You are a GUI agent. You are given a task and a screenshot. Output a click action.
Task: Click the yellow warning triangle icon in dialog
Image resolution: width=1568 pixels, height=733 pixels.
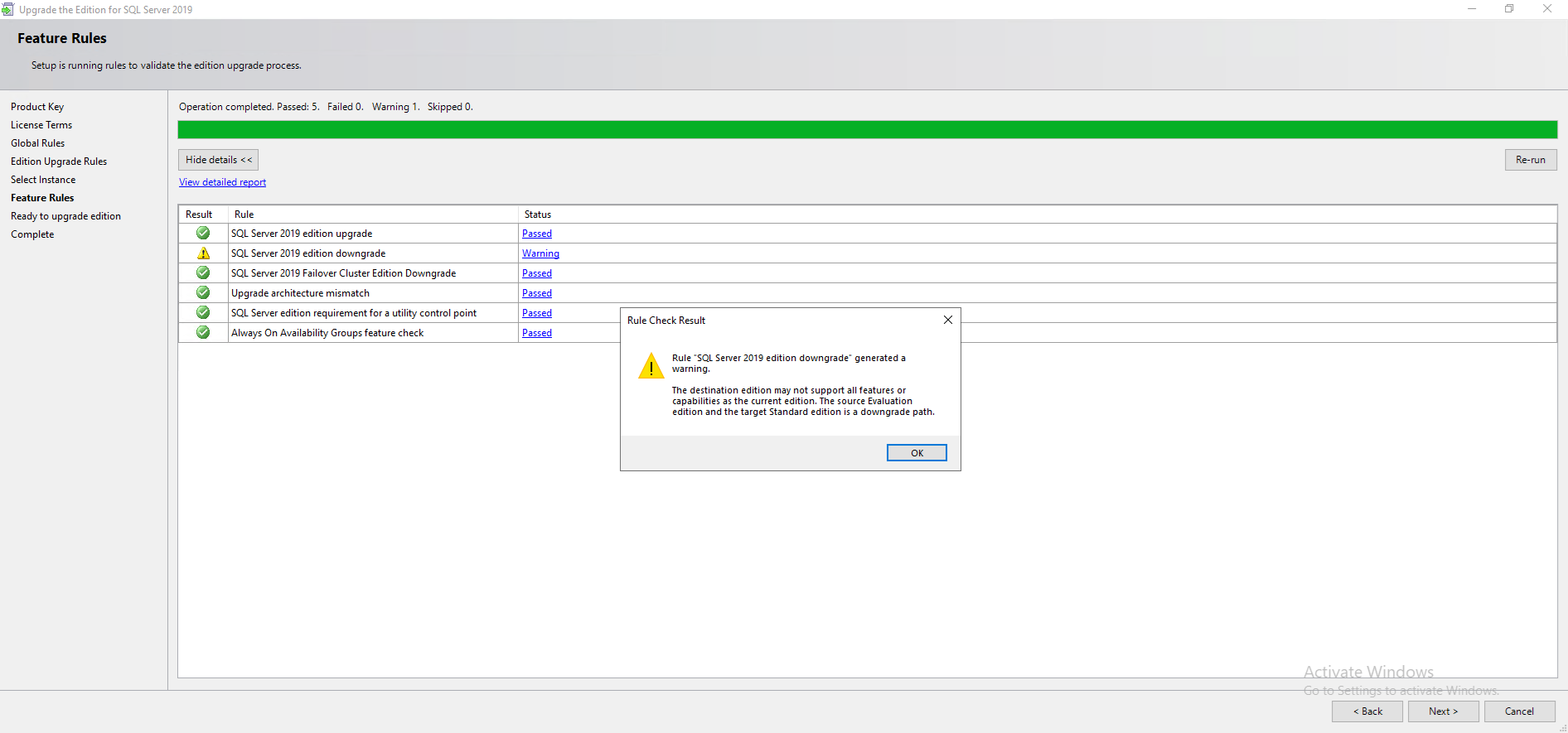[651, 365]
